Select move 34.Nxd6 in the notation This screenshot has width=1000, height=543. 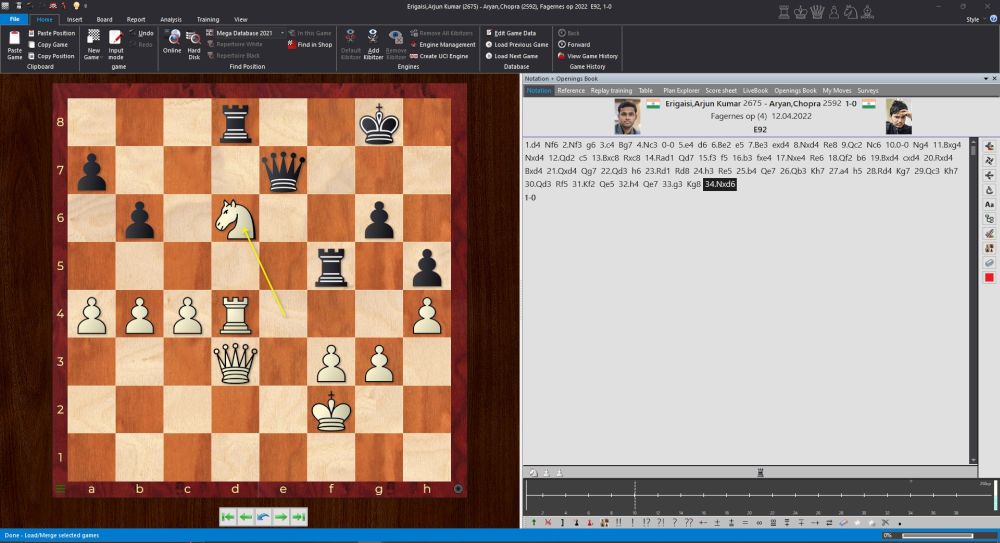[x=720, y=185]
